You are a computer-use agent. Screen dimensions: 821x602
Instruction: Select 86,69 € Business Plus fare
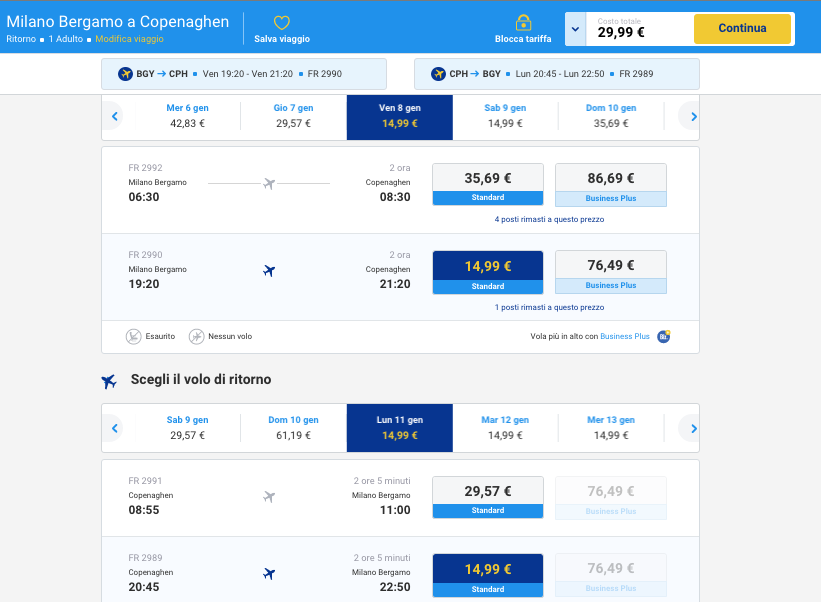click(x=610, y=184)
